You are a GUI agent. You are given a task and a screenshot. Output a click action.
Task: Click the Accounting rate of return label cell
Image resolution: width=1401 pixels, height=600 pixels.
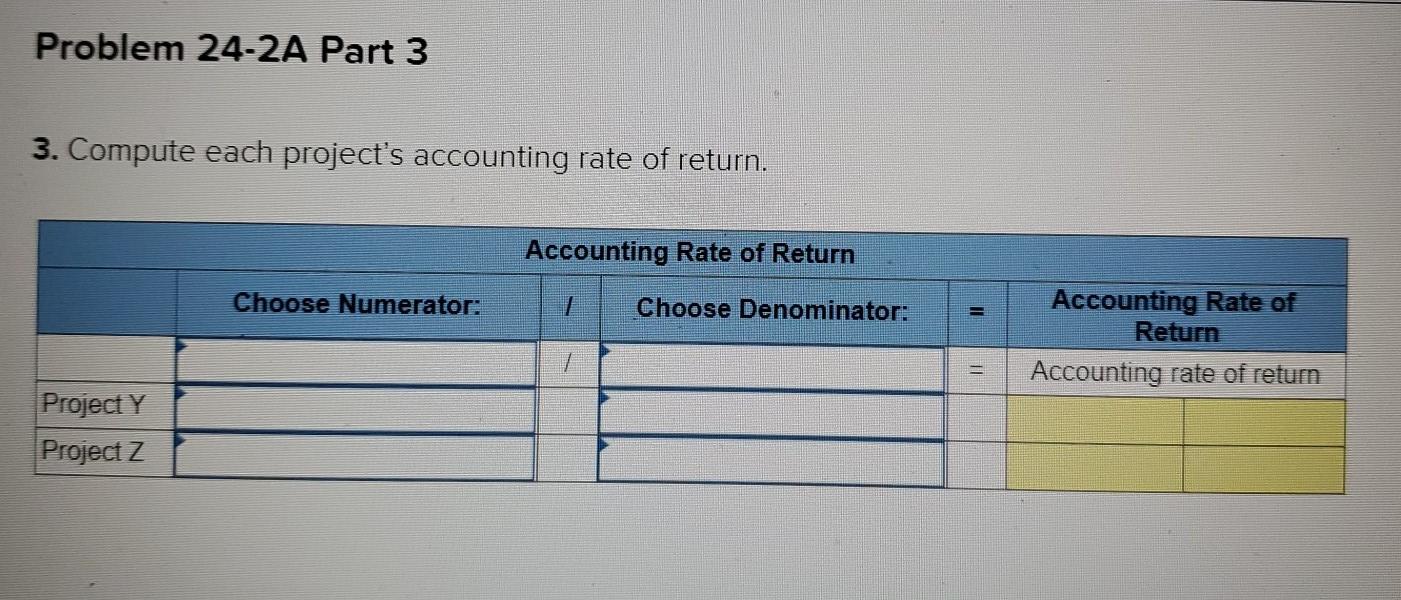tap(1175, 370)
